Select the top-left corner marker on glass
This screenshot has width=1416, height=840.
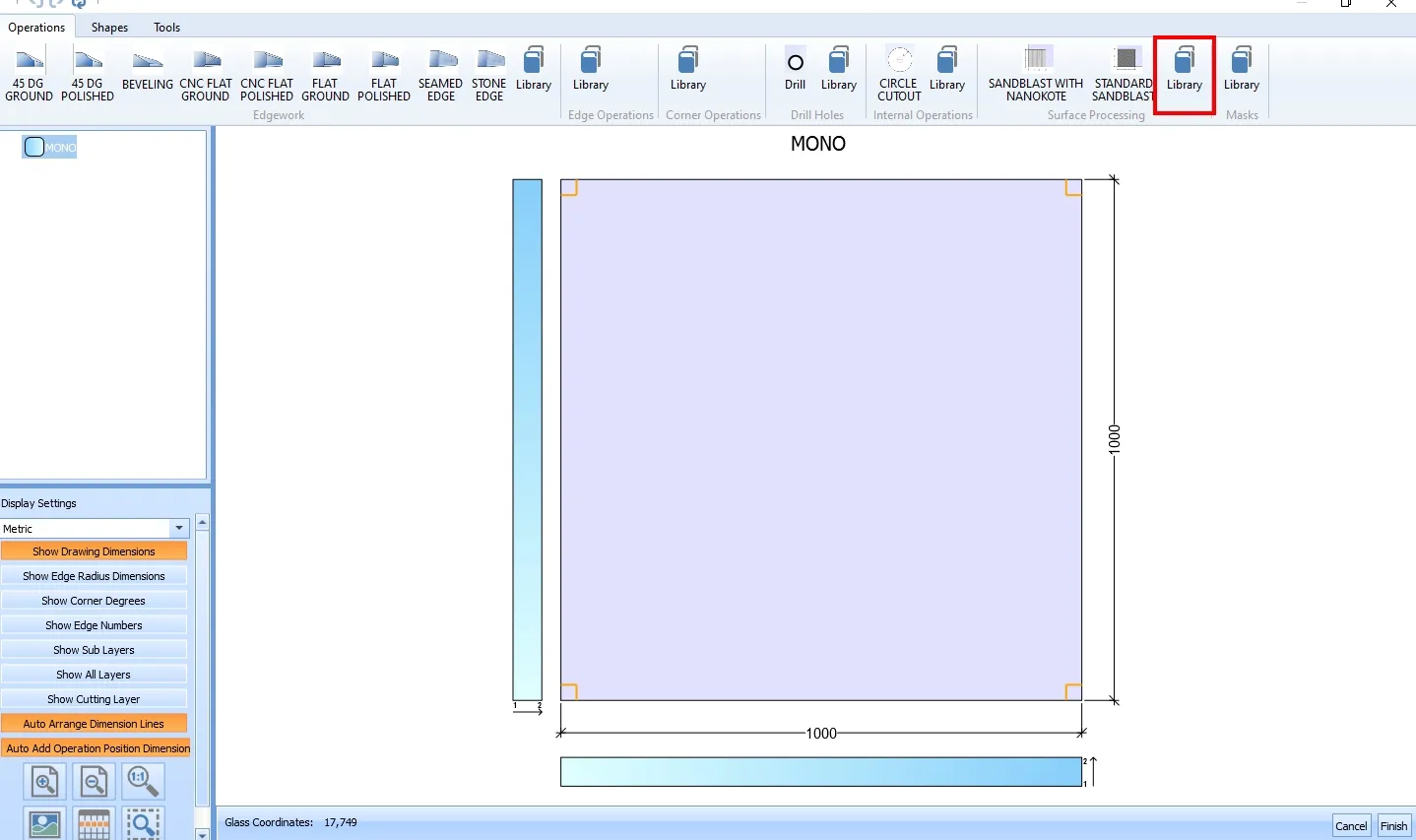(569, 187)
